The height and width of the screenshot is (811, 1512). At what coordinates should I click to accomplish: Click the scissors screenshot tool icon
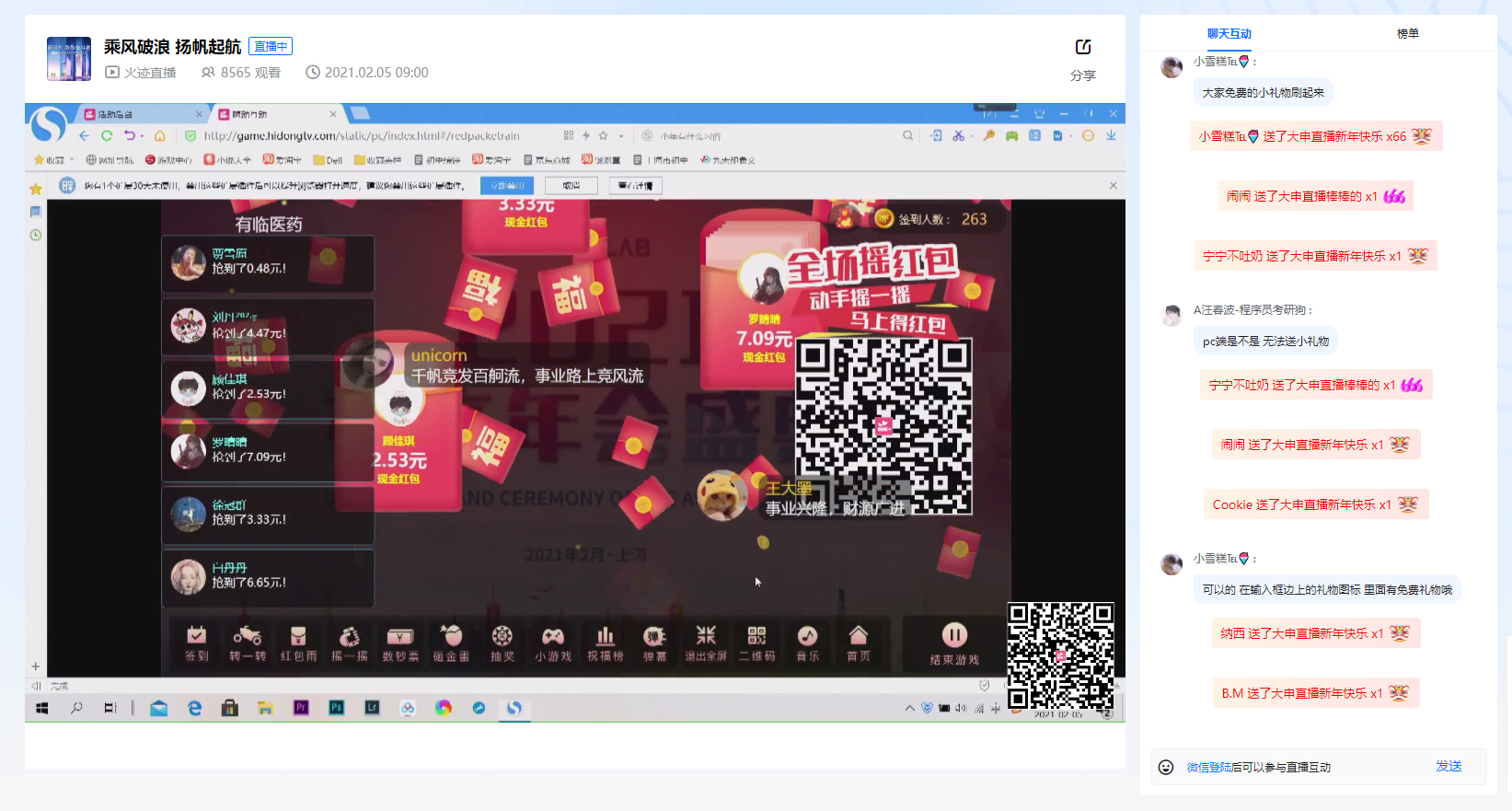click(959, 135)
